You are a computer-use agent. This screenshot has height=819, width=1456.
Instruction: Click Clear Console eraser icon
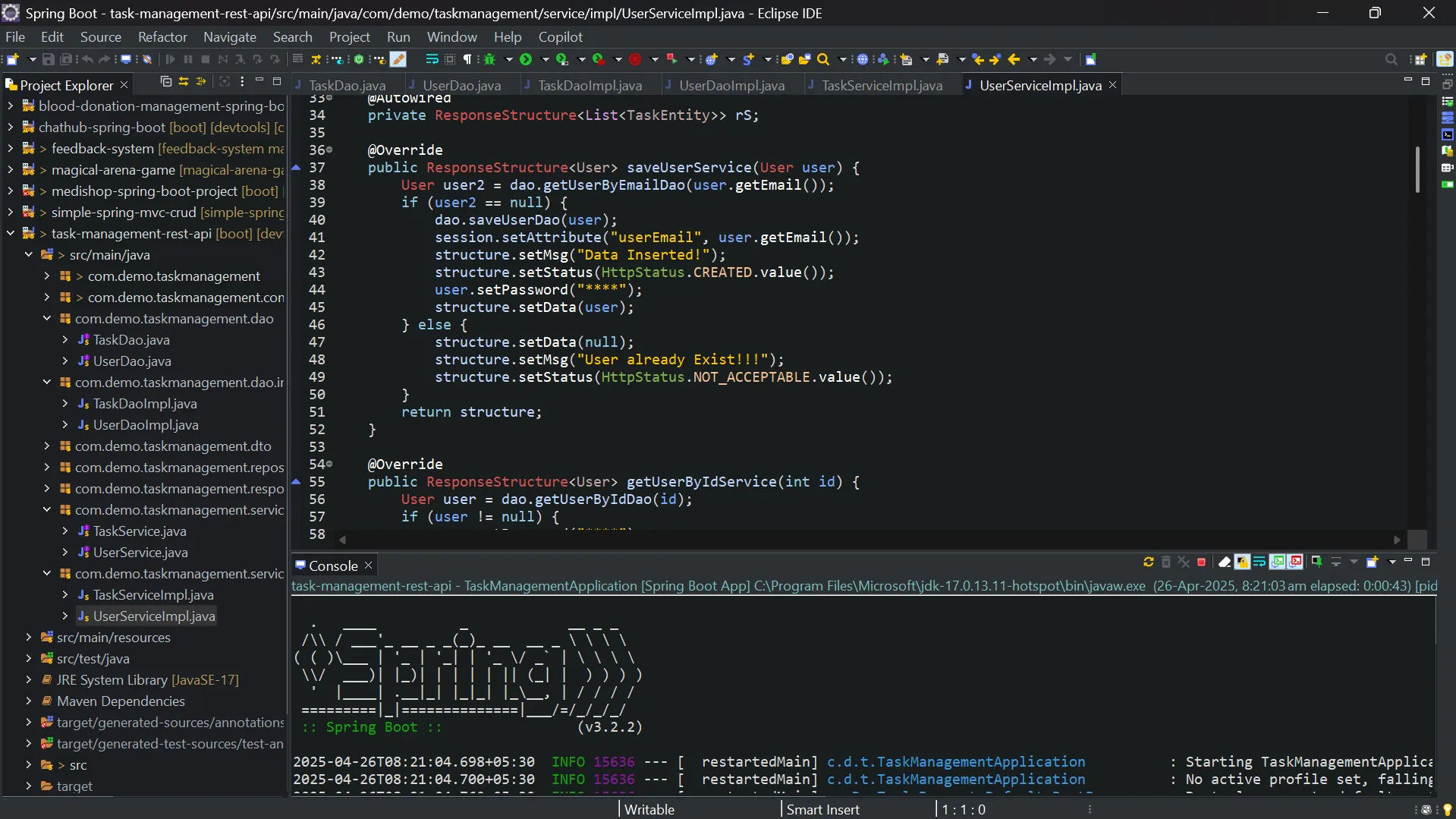tap(1224, 562)
